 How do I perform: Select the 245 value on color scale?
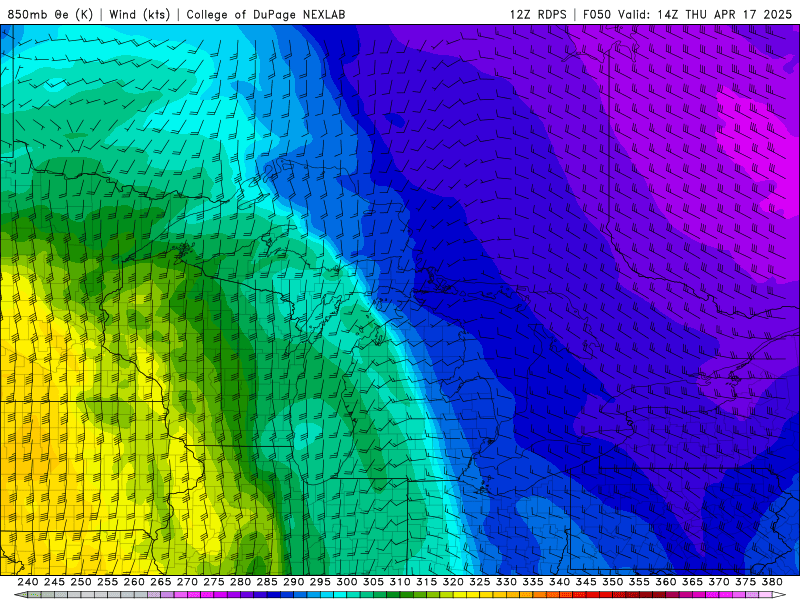[54, 582]
